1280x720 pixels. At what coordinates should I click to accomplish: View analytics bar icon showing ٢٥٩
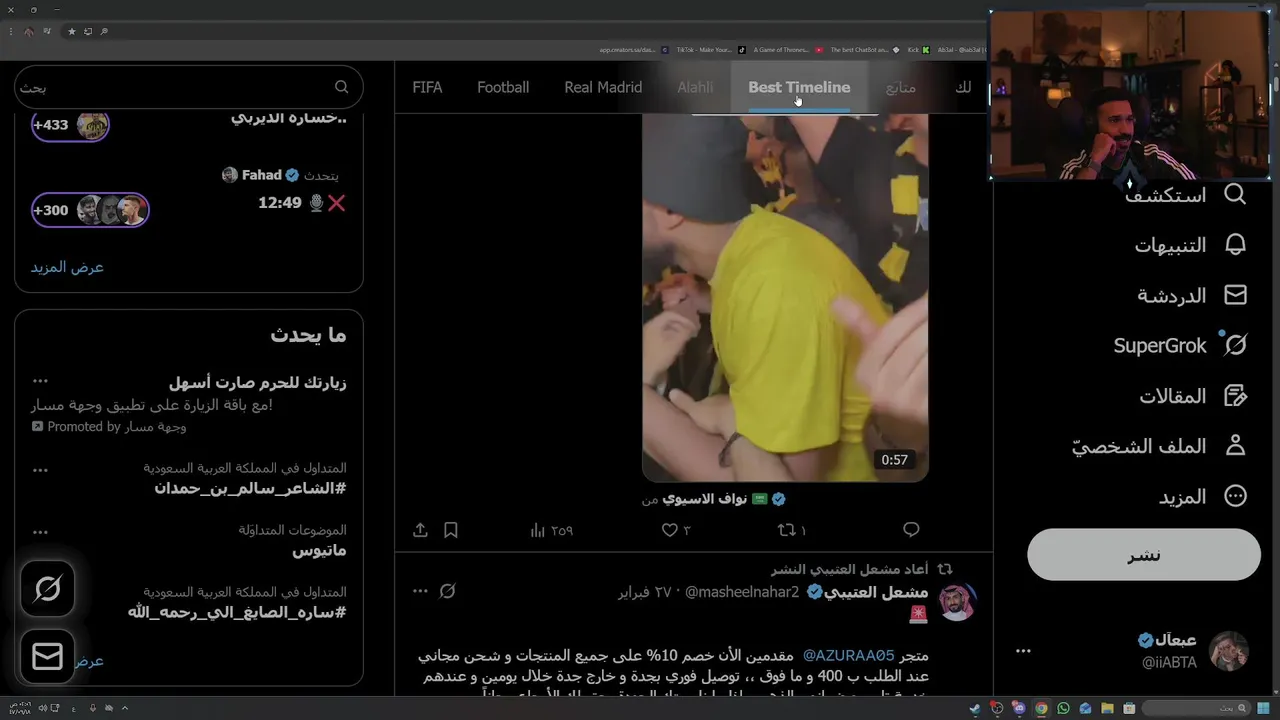click(x=536, y=529)
